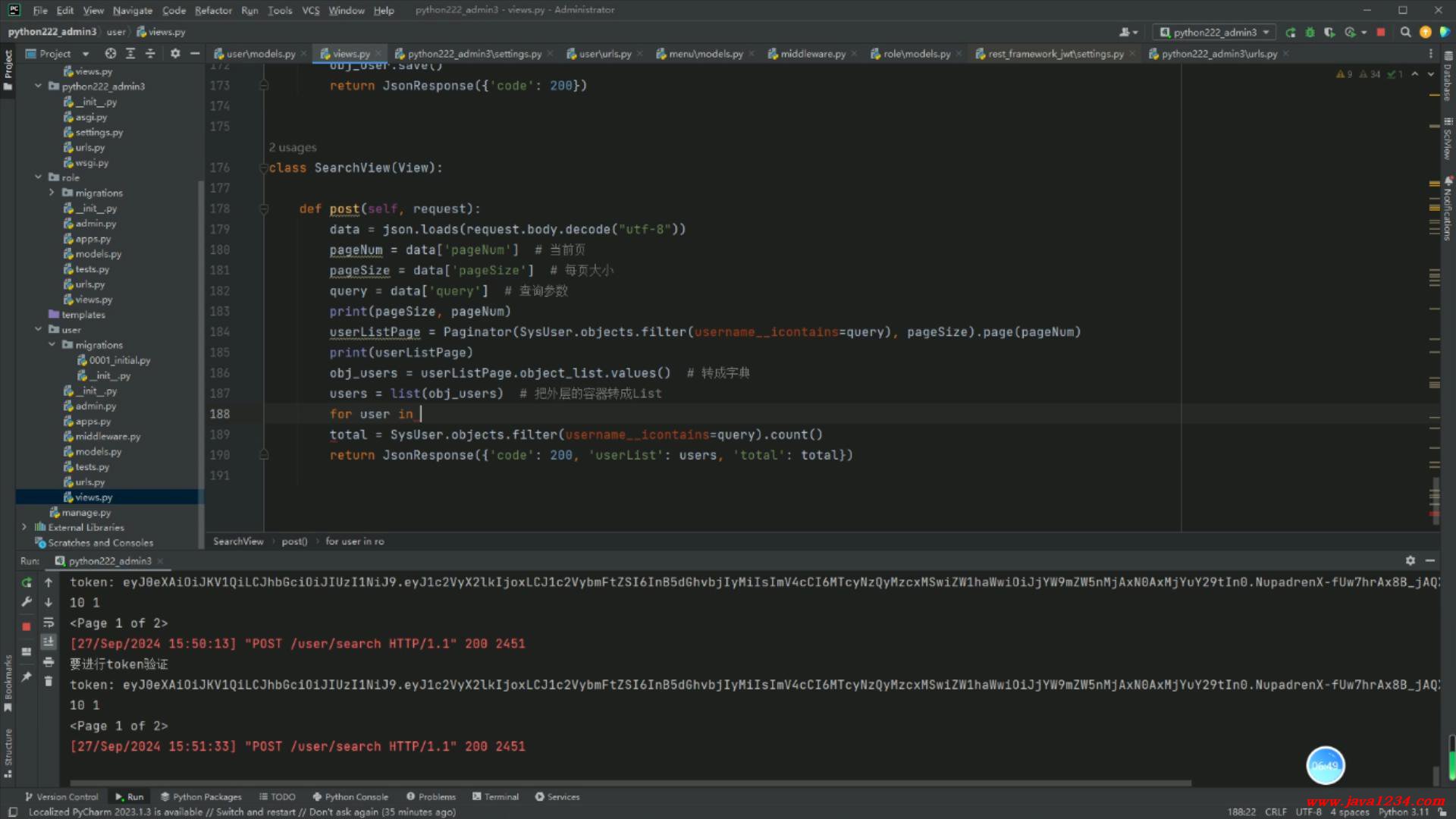Screen dimensions: 1456x819
Task: Expand External Libraries node
Action: coord(24,527)
